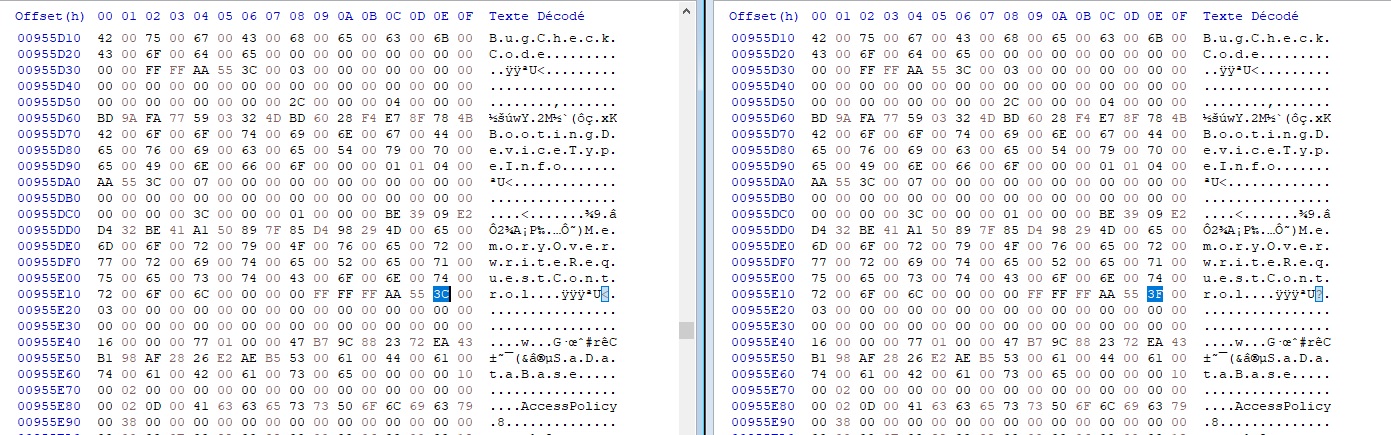
Task: Select offset 00955DC0 in the right pane
Action: [763, 214]
